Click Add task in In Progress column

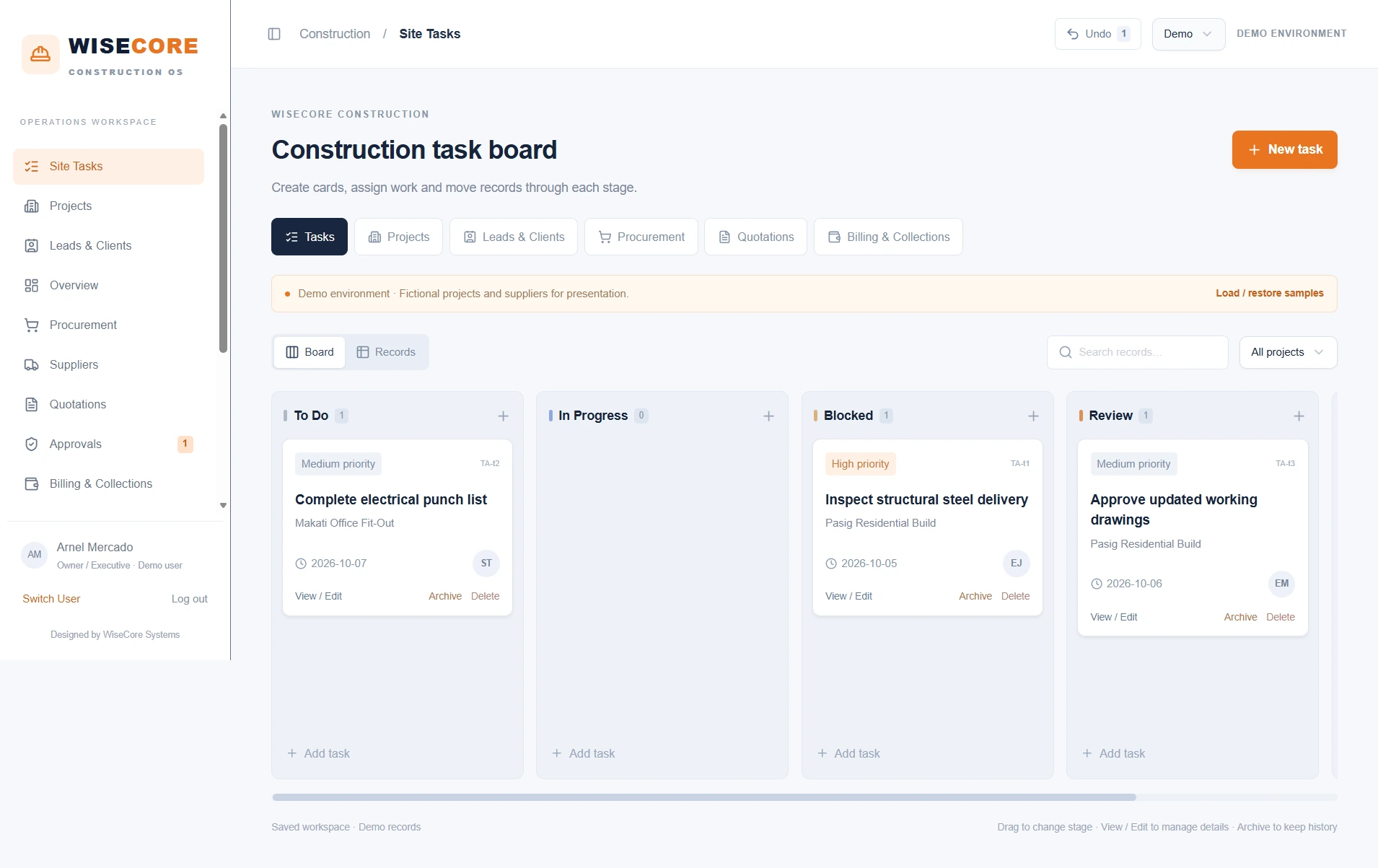click(x=583, y=753)
